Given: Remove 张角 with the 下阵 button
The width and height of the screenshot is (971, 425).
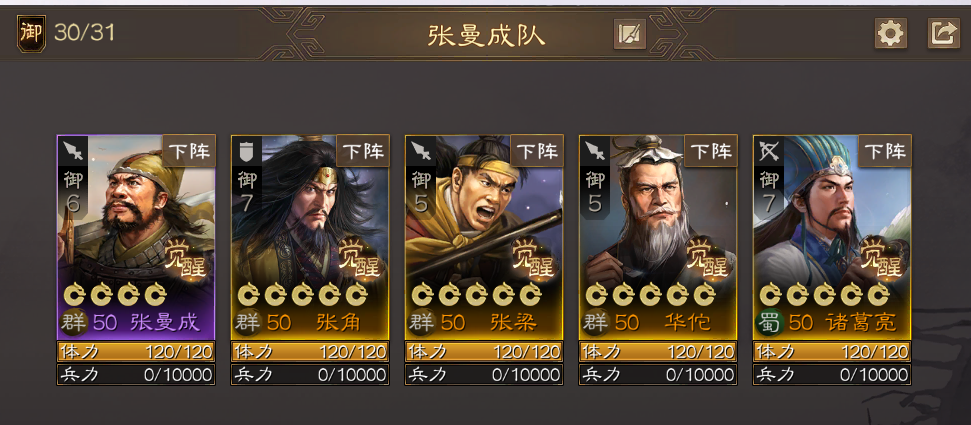Looking at the screenshot, I should click(x=363, y=151).
